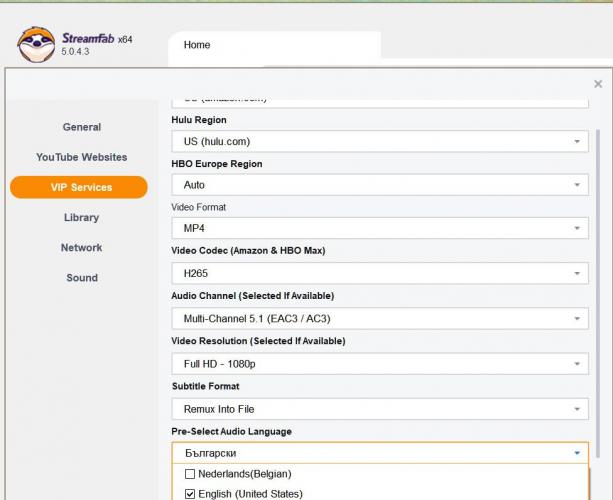Collapse the Pre-Select Audio Language dropdown
The height and width of the screenshot is (500, 613).
[x=380, y=453]
